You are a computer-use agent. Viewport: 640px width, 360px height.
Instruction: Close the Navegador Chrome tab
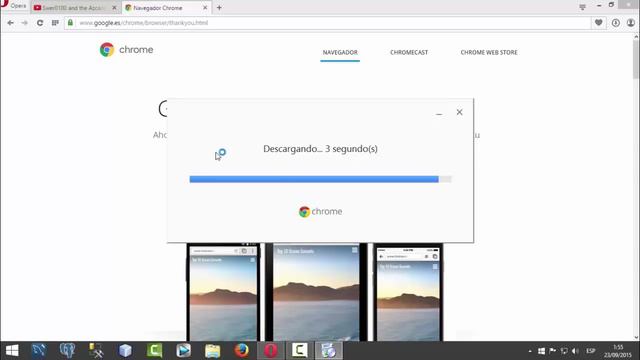click(205, 8)
